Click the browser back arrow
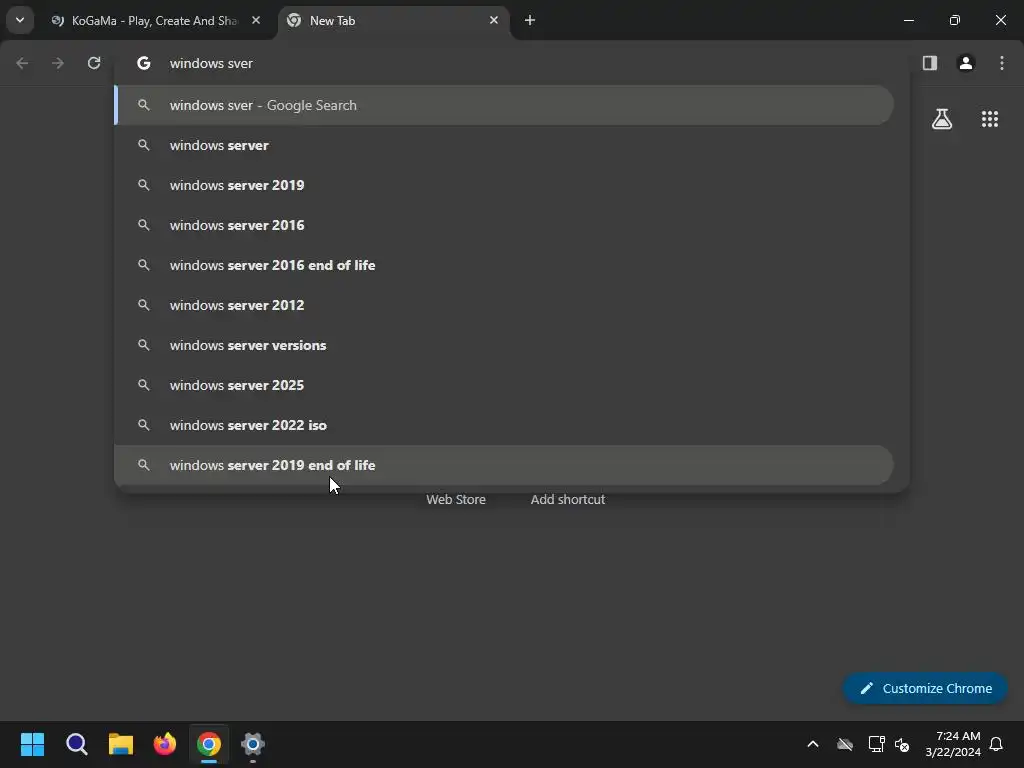Image resolution: width=1024 pixels, height=768 pixels. point(22,63)
